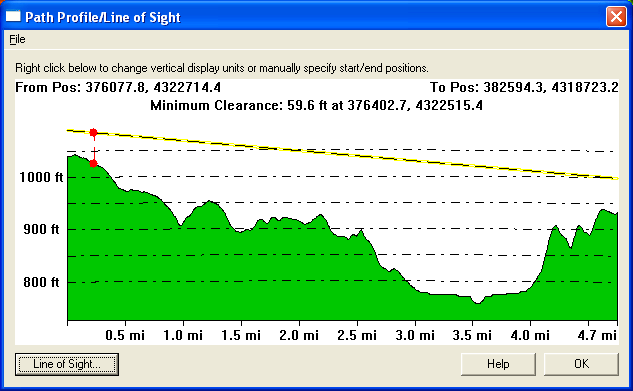The image size is (633, 391).
Task: Select the upper red clearance marker on sight line
Action: click(x=93, y=132)
